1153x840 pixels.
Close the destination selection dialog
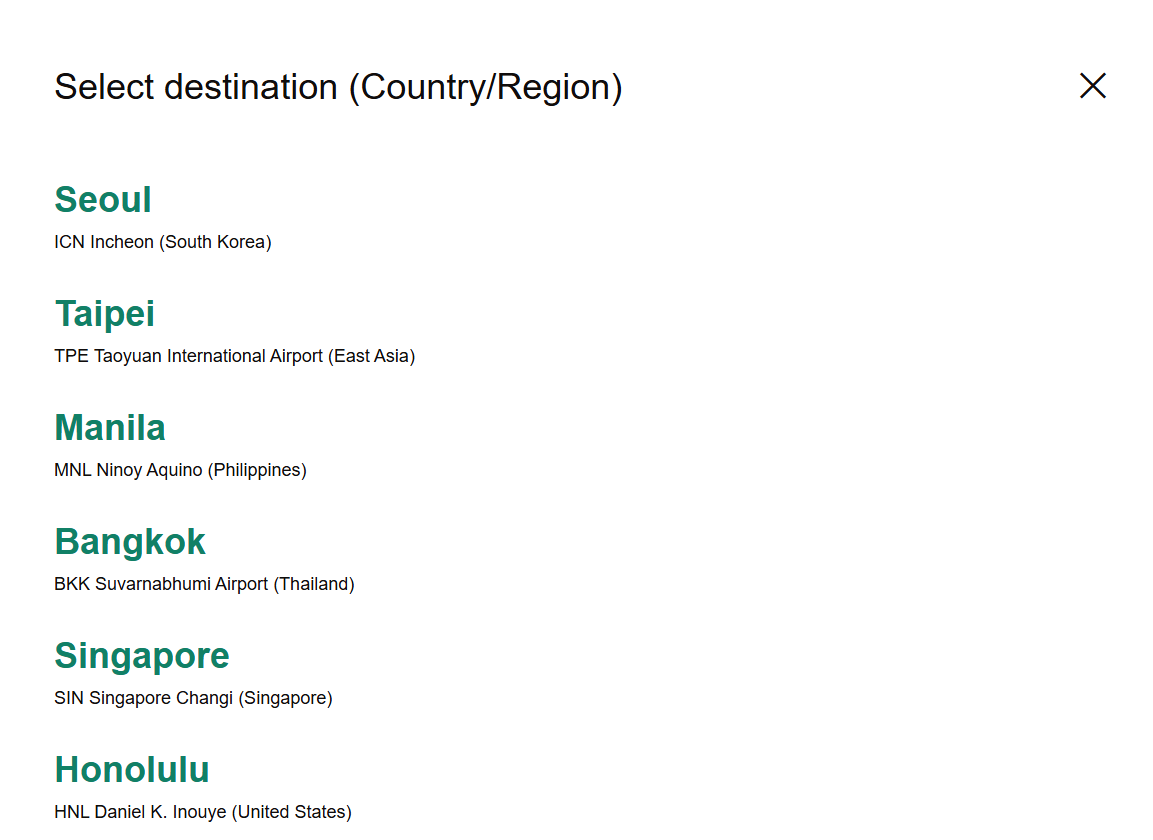click(x=1092, y=86)
